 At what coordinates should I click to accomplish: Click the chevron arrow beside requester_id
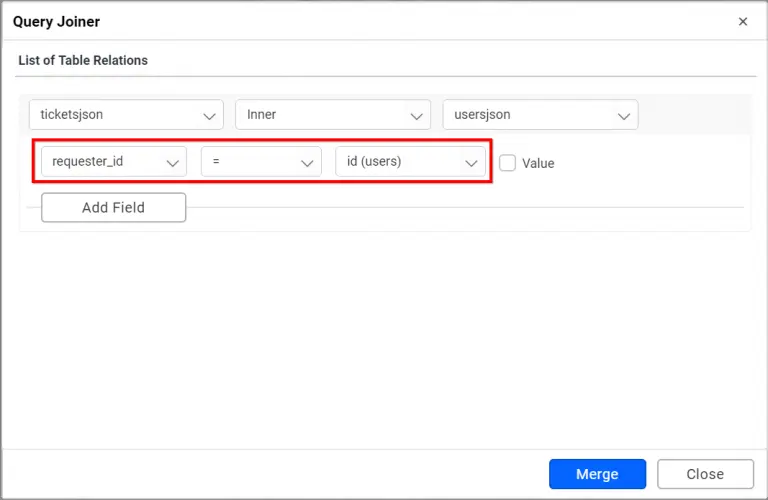pyautogui.click(x=173, y=162)
